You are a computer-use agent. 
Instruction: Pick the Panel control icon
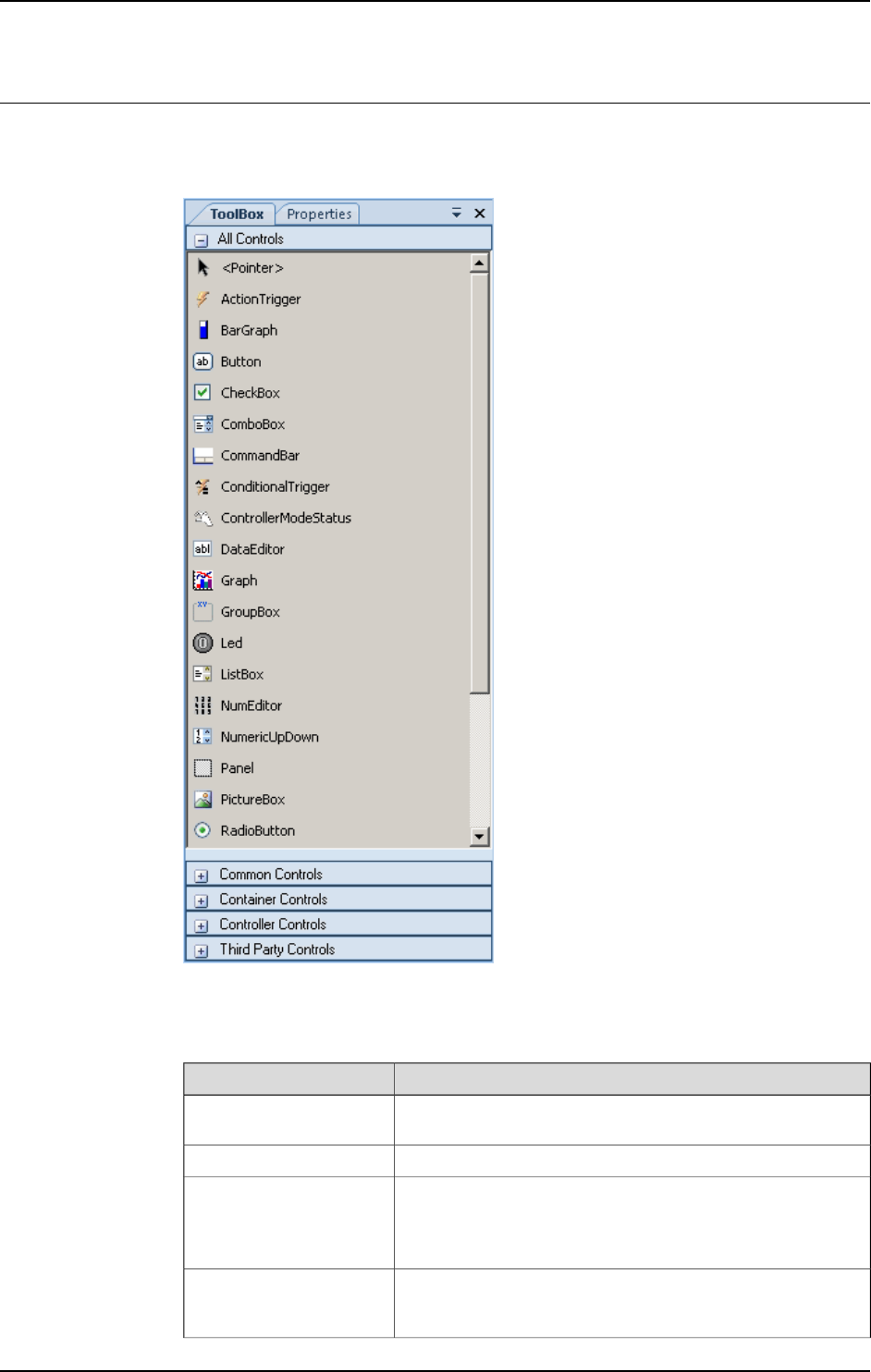click(x=202, y=768)
